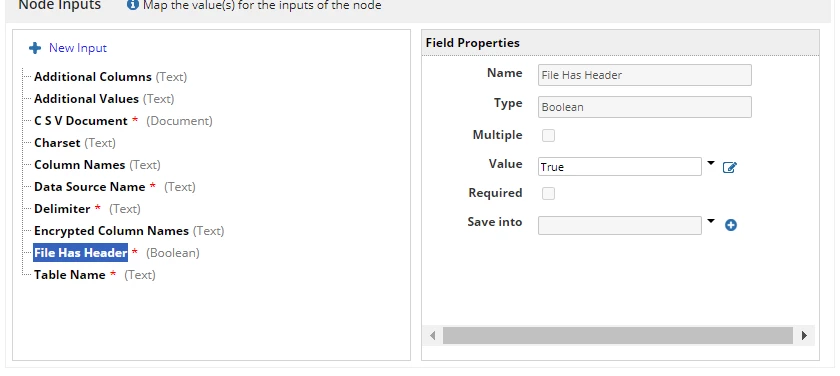Click the plus icon beside New Input
Viewport: 840px width, 376px height.
(x=35, y=48)
